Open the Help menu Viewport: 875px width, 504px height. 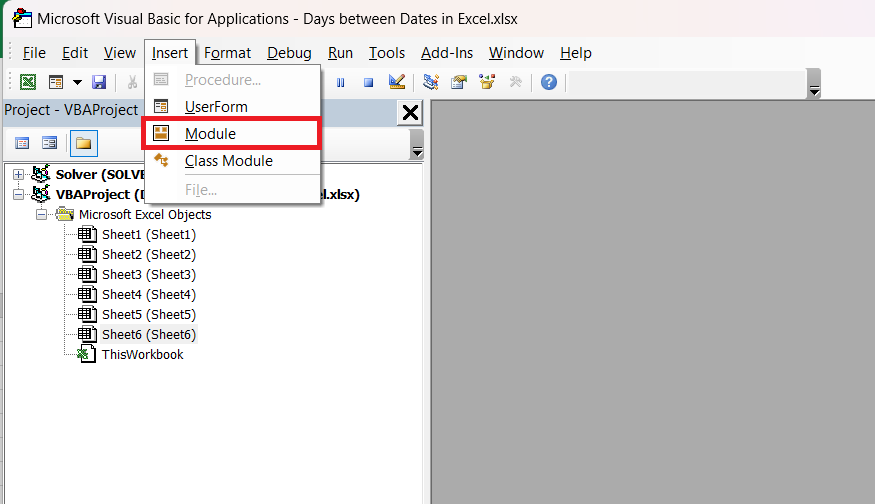click(575, 53)
